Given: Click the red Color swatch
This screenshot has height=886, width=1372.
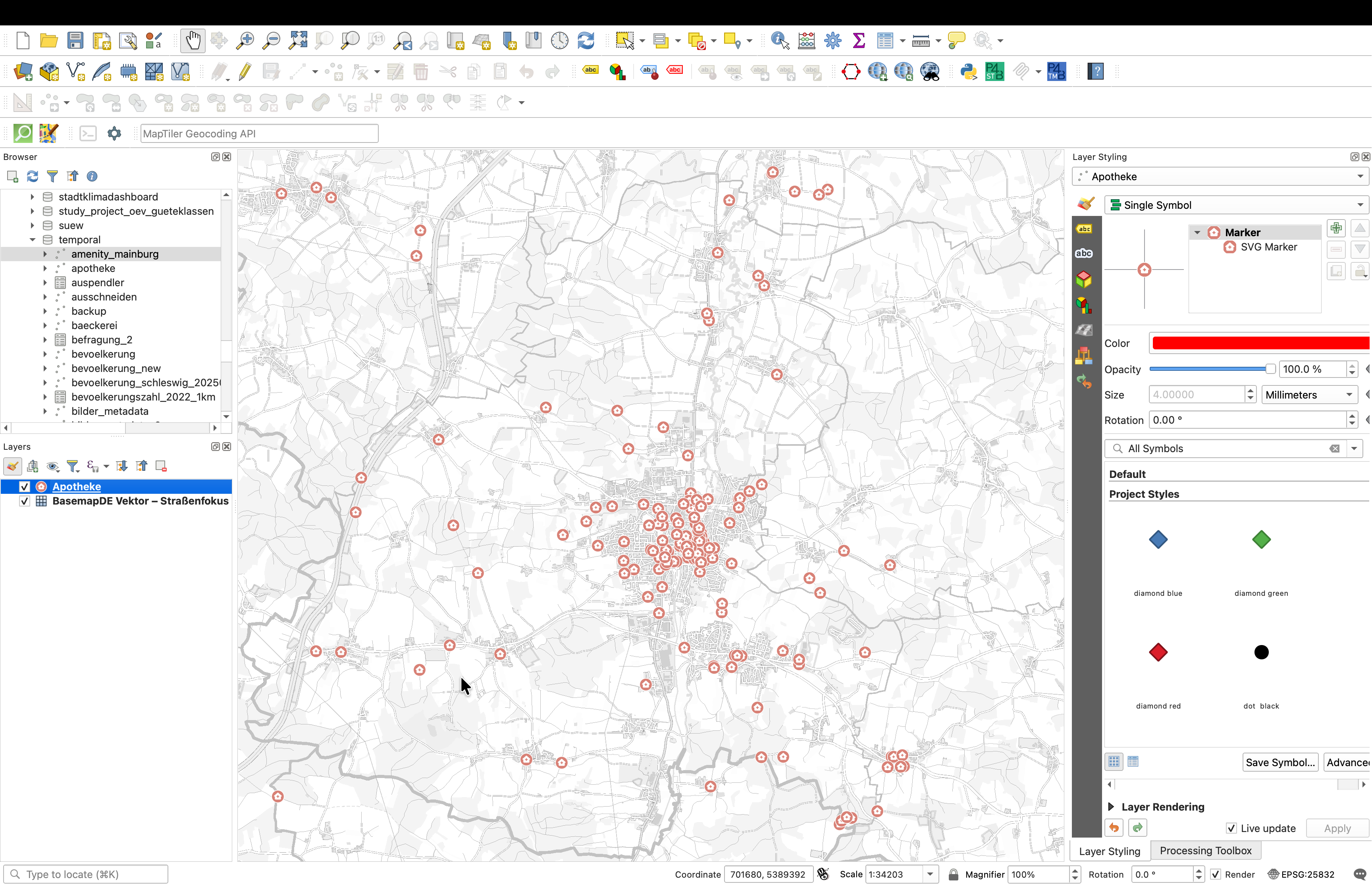Looking at the screenshot, I should [1260, 343].
